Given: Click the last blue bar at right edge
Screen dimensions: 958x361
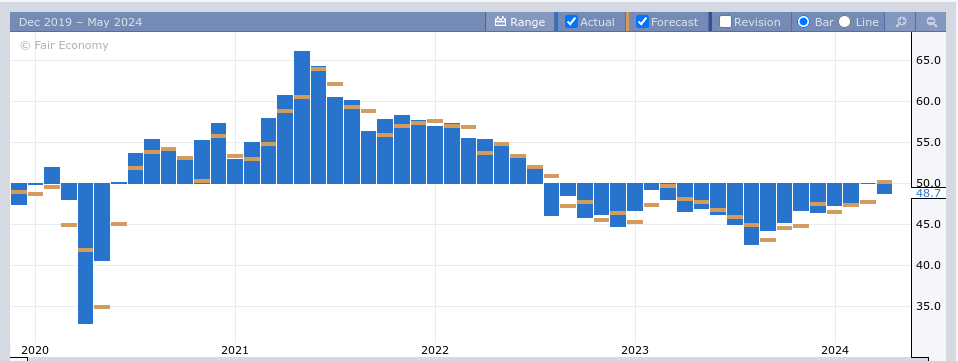Looking at the screenshot, I should pos(884,189).
